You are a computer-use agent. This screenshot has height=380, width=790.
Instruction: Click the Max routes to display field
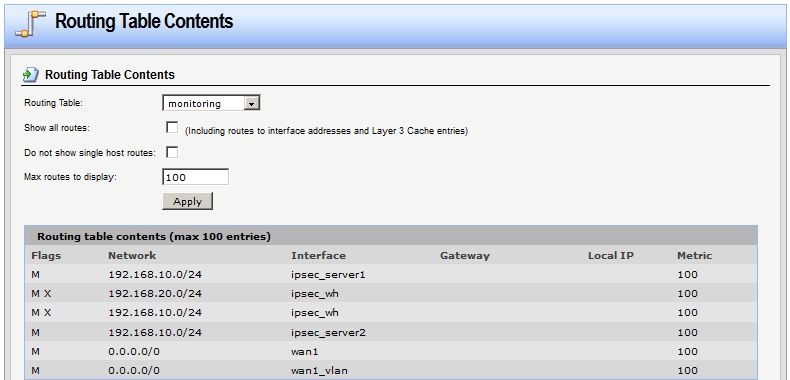[195, 177]
